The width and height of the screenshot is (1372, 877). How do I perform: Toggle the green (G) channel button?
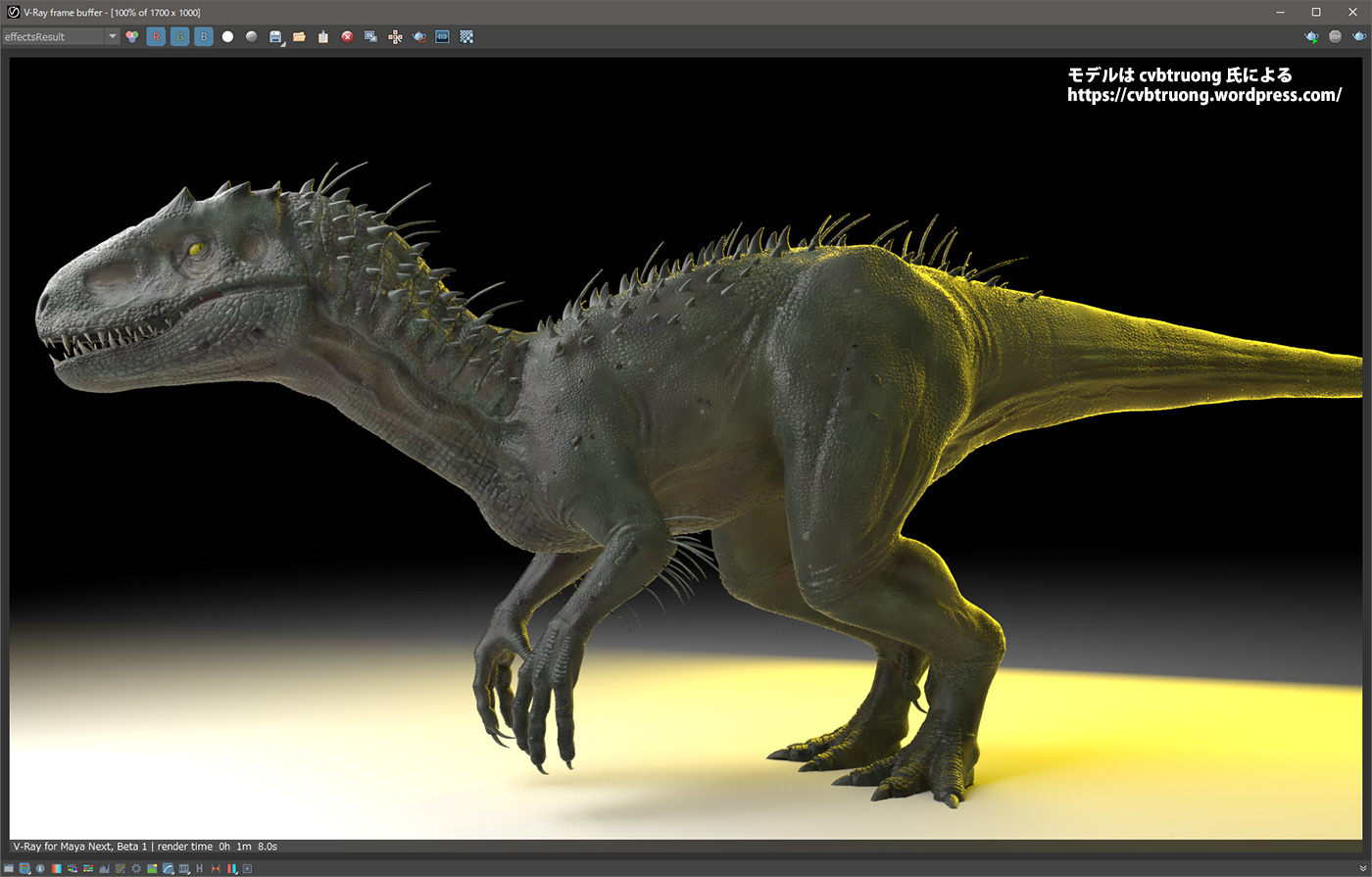(179, 36)
